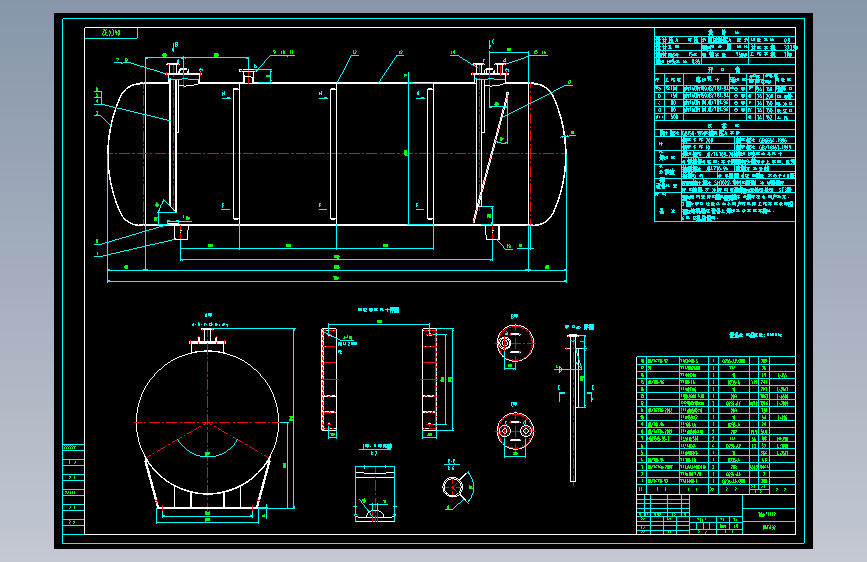Click the twin flanged nozzles at the tank's right end

click(490, 73)
